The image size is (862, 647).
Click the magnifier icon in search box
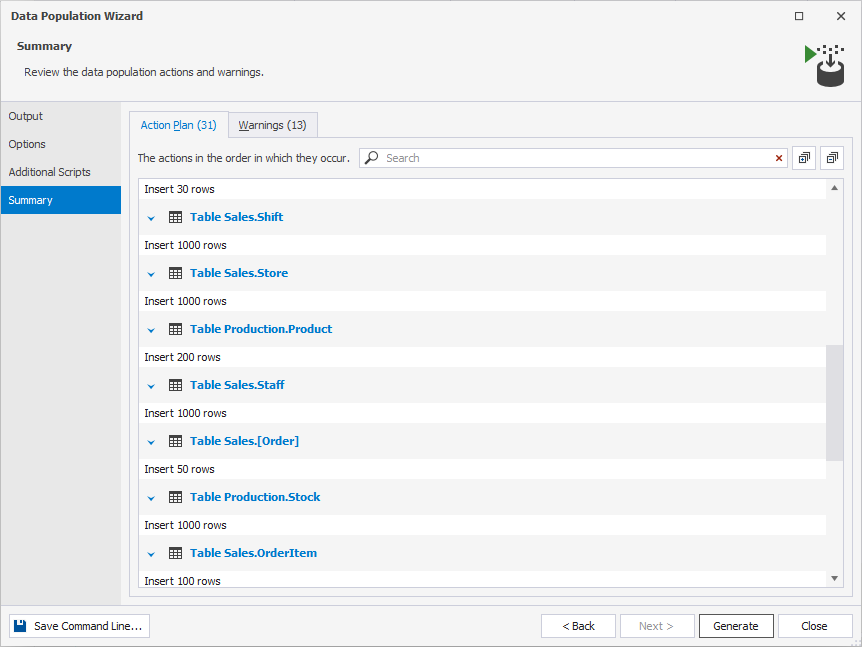pos(372,158)
